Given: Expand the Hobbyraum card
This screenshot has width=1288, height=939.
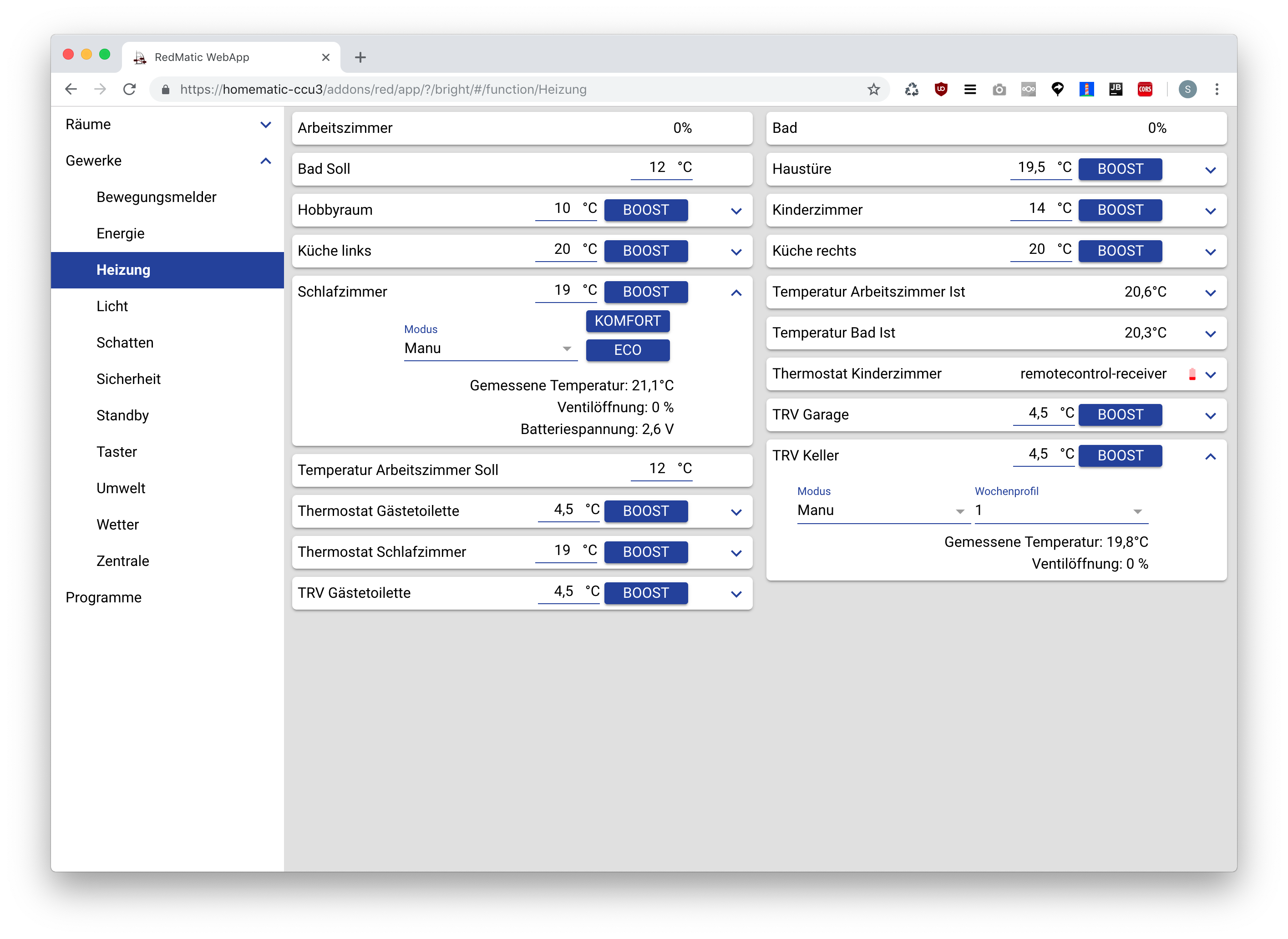Looking at the screenshot, I should pyautogui.click(x=736, y=211).
